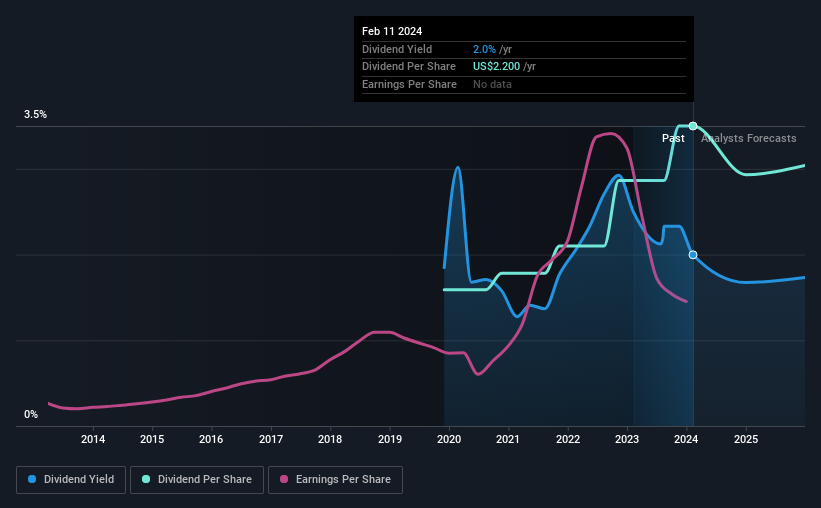Image resolution: width=821 pixels, height=508 pixels.
Task: Click the pink Earnings Per Share legend dot
Action: pyautogui.click(x=284, y=479)
